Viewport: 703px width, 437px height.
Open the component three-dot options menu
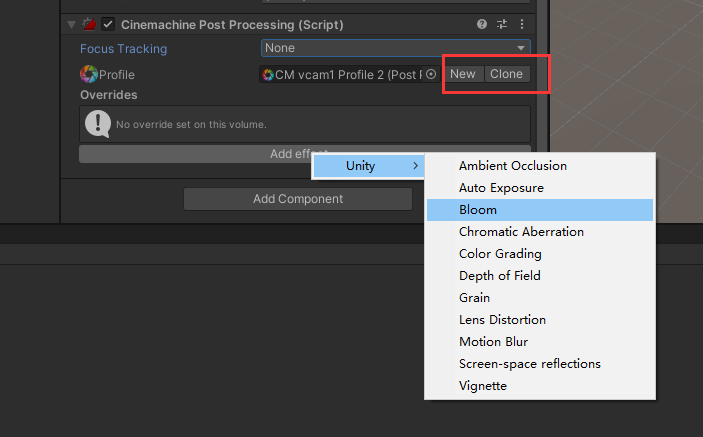pyautogui.click(x=522, y=24)
